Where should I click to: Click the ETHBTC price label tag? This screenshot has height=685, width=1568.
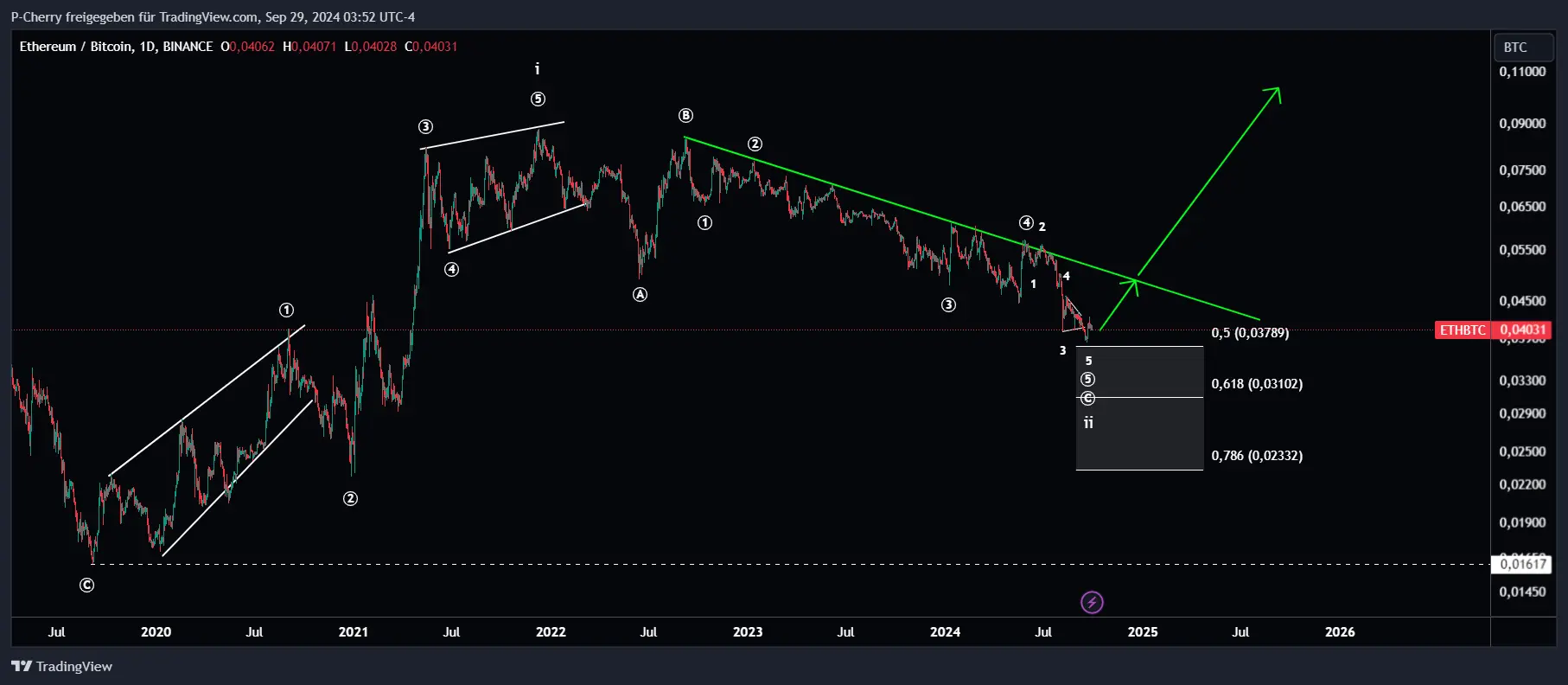point(1463,330)
